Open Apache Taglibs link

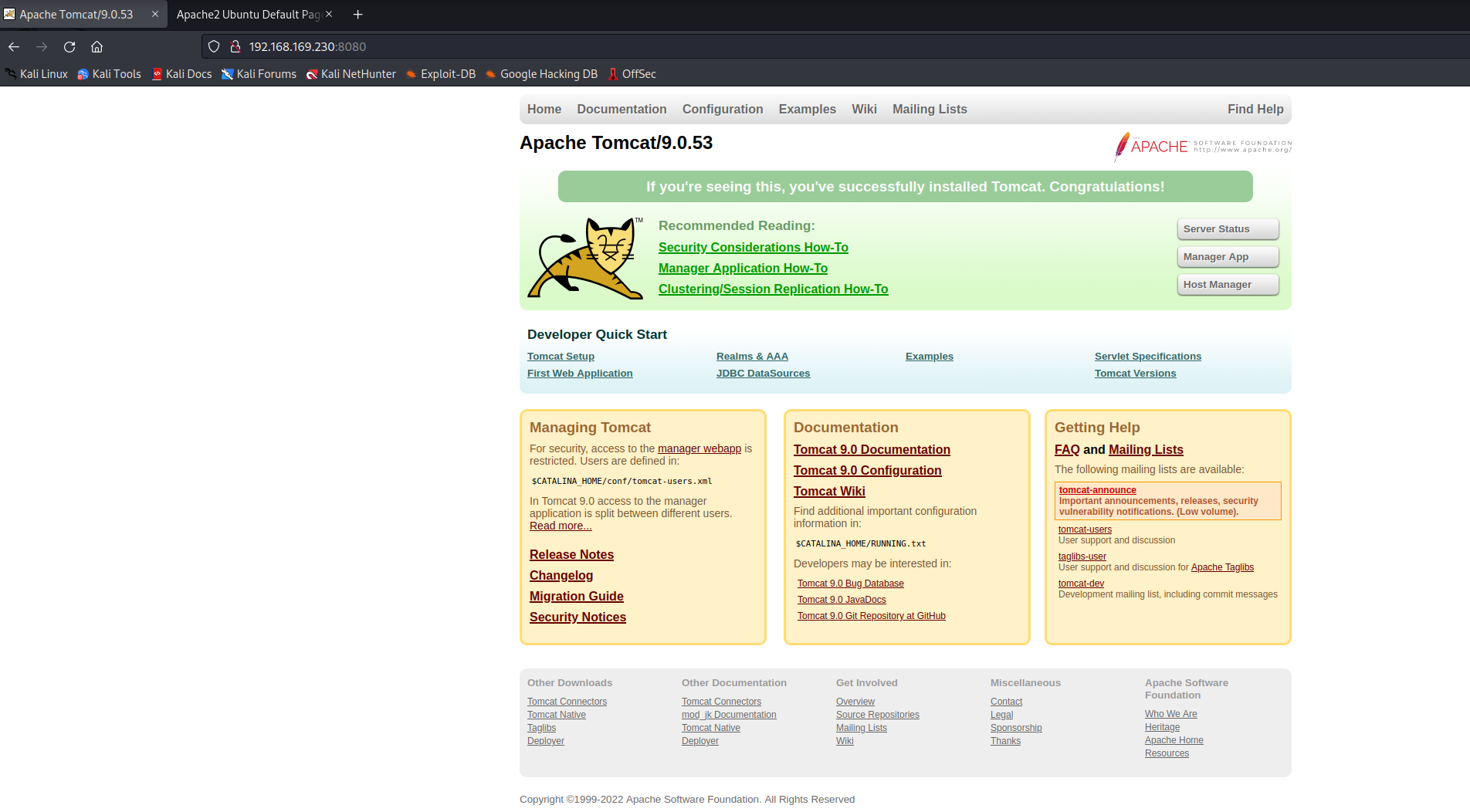click(x=1222, y=567)
